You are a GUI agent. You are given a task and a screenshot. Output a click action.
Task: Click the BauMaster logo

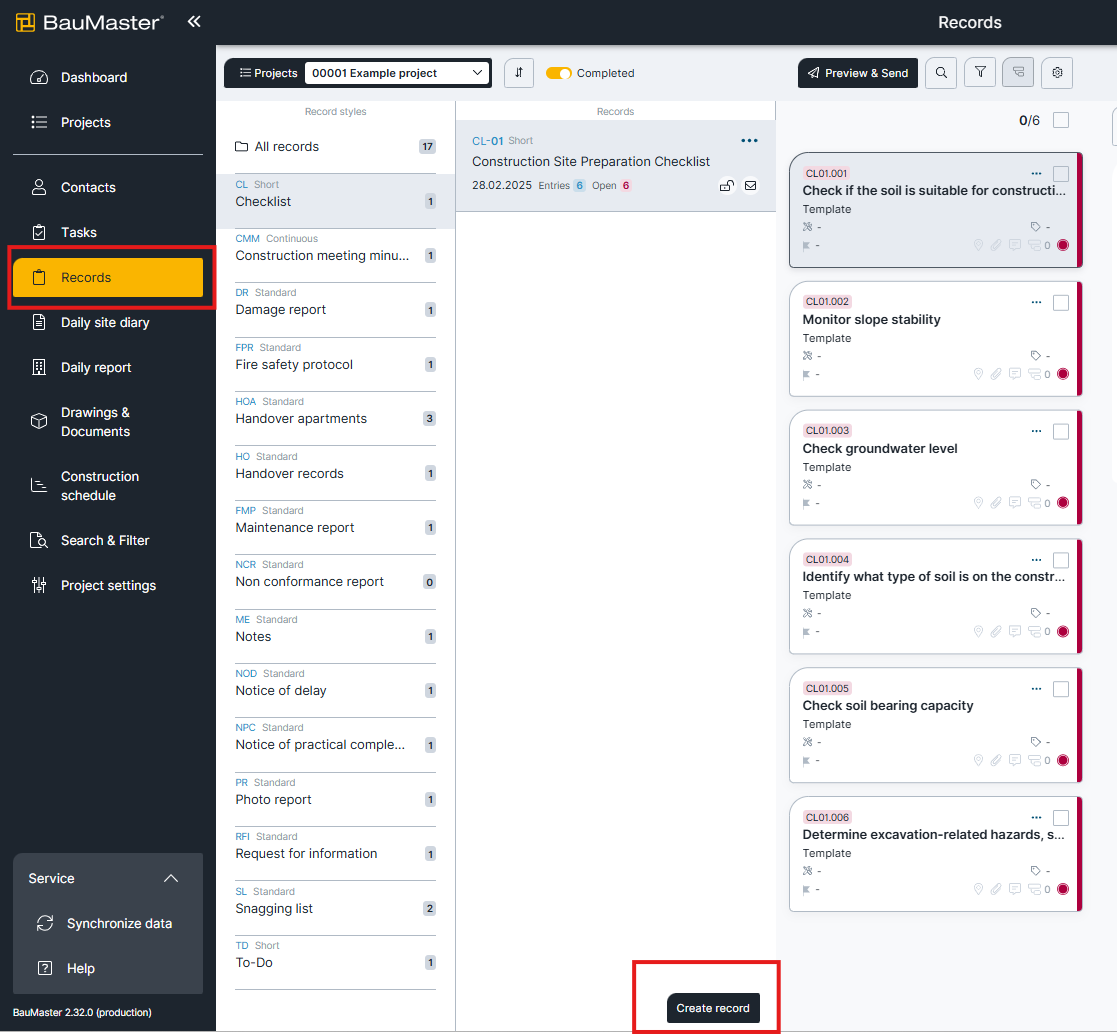coord(89,23)
